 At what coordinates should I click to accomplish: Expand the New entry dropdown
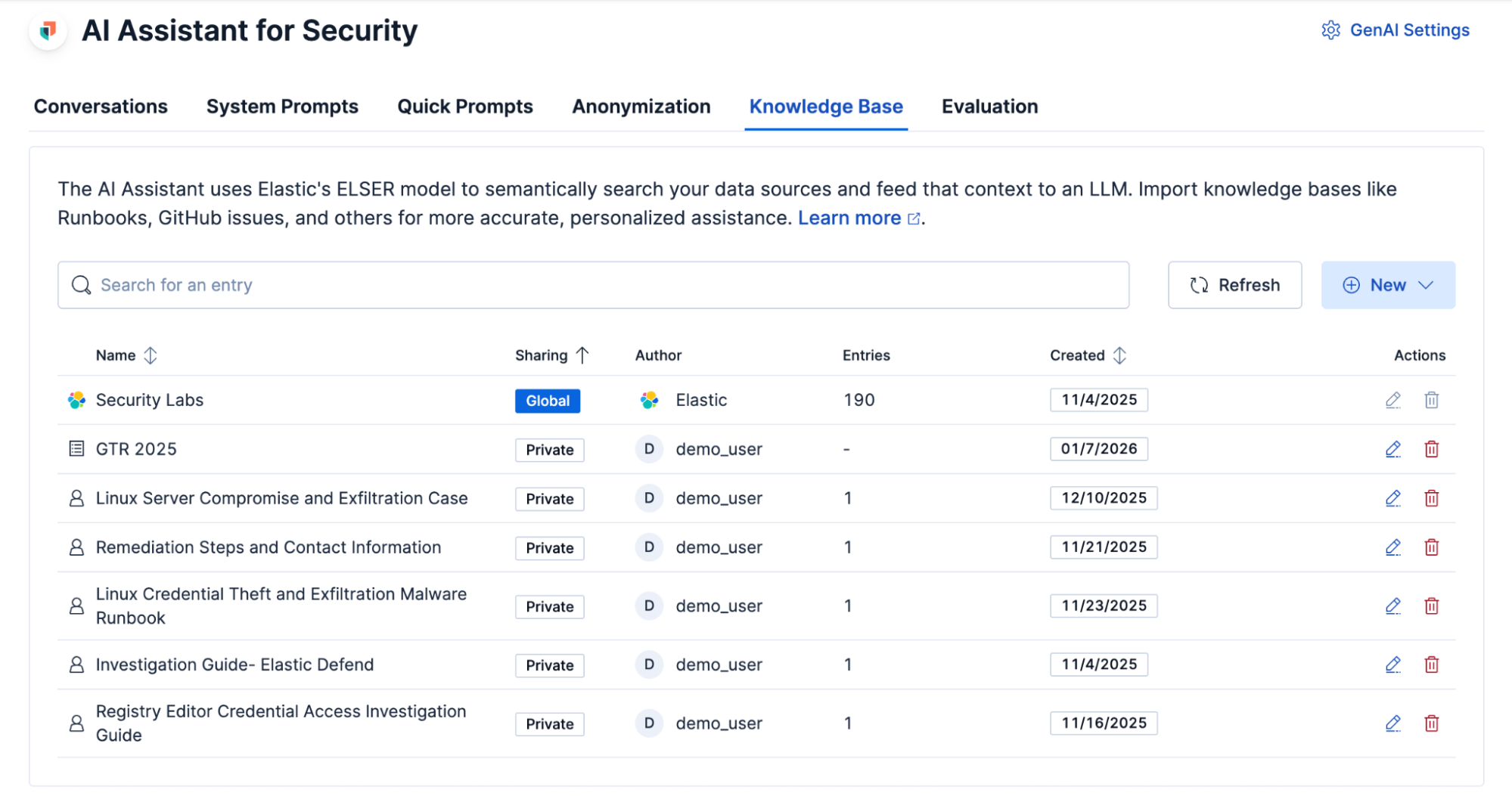point(1388,285)
